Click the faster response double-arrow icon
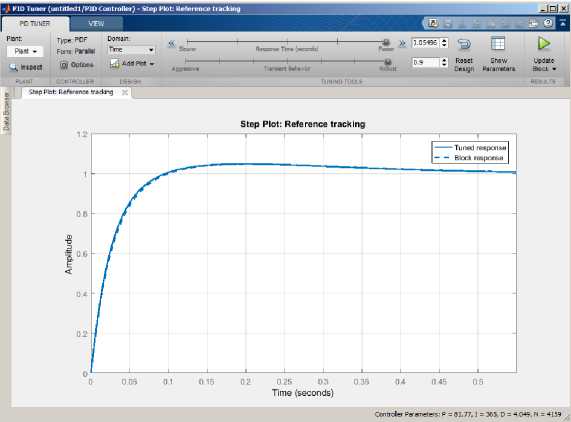This screenshot has height=422, width=571. (x=402, y=44)
